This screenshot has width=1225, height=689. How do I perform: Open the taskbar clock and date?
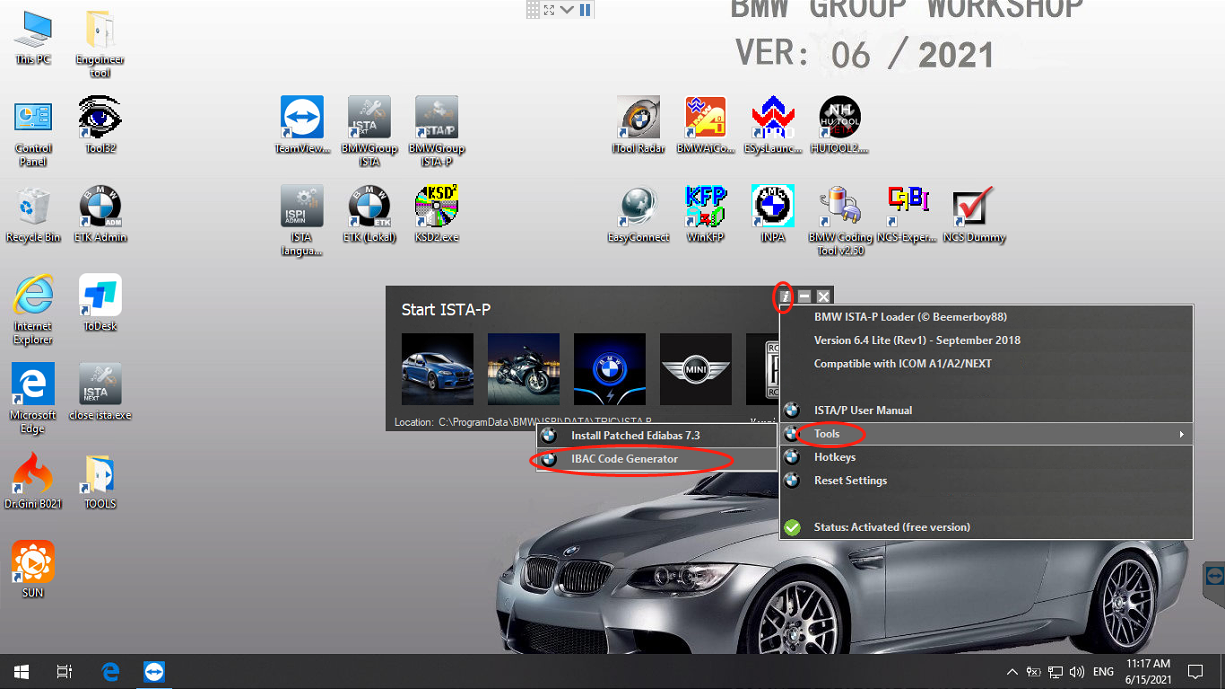point(1147,672)
